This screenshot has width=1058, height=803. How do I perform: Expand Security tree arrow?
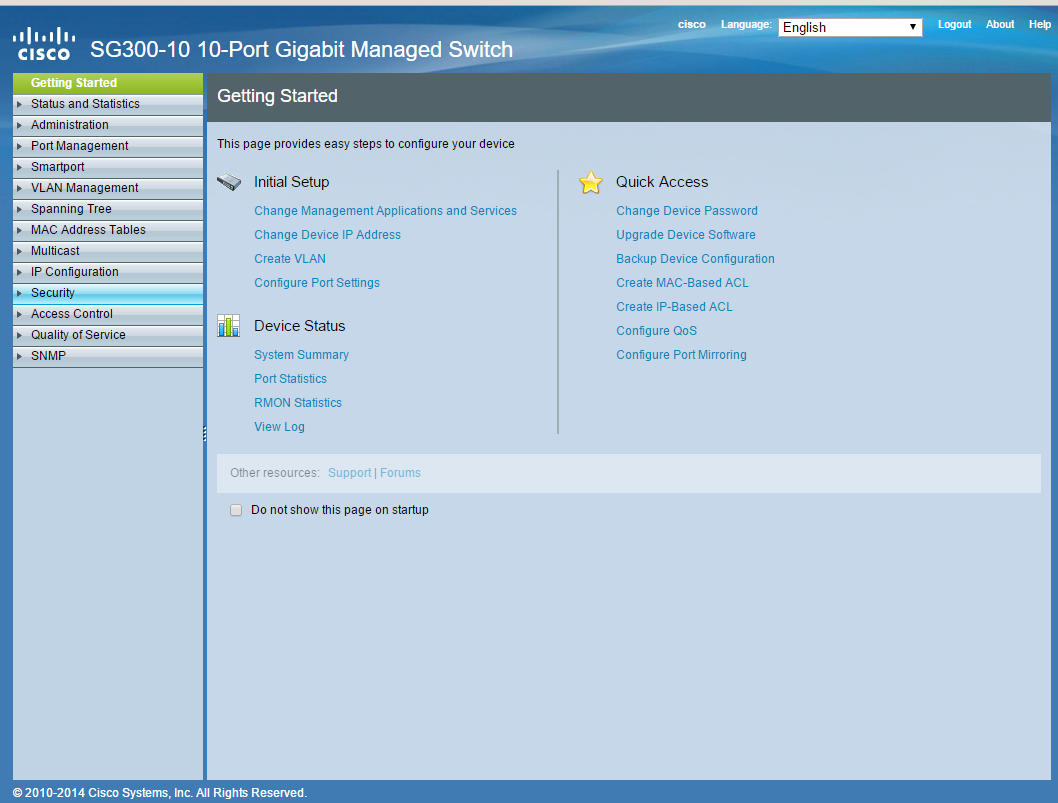point(20,293)
